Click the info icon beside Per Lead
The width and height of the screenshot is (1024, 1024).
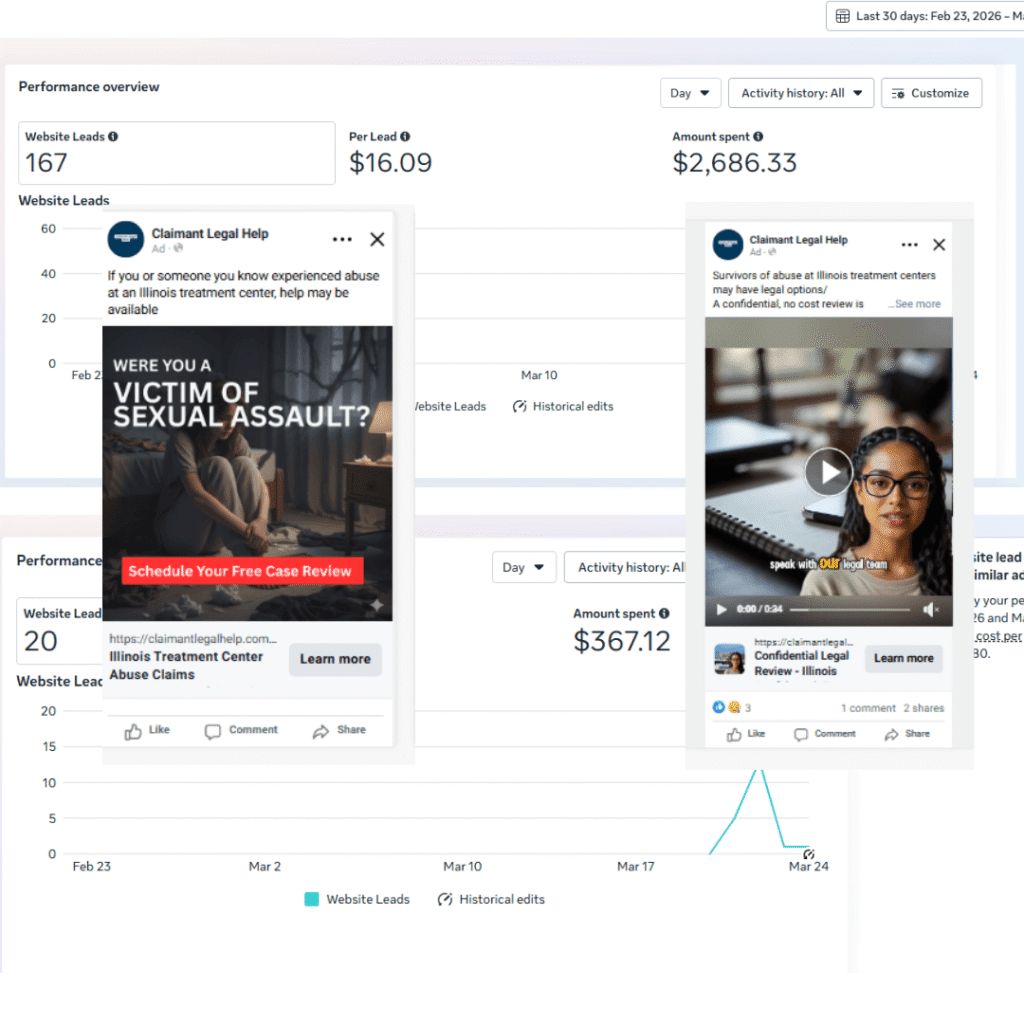point(405,137)
